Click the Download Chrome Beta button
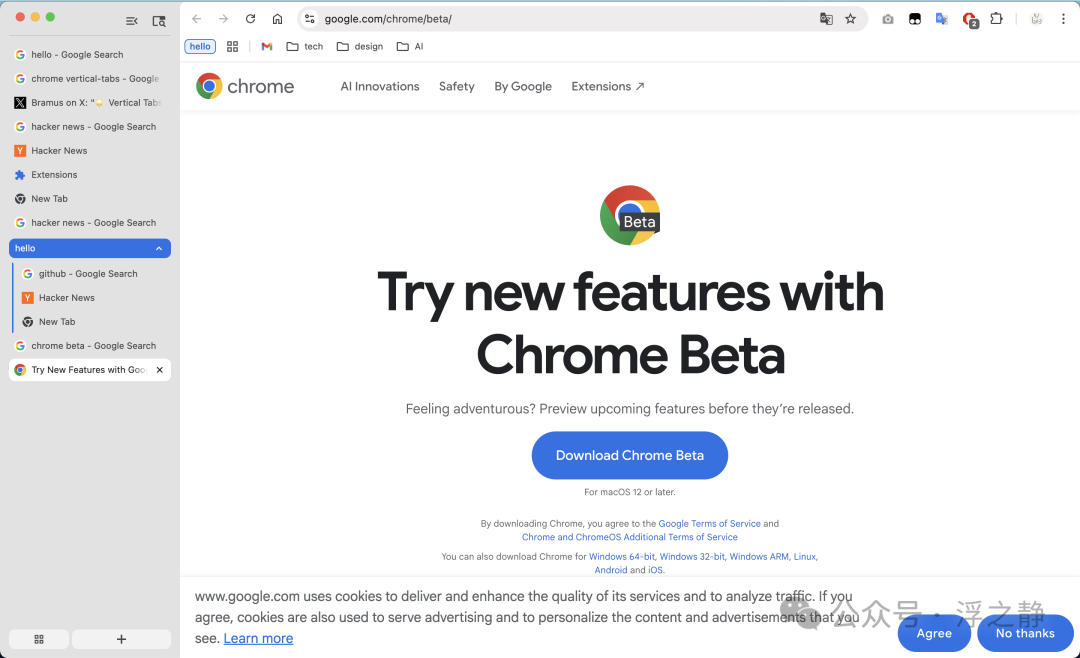 [630, 455]
